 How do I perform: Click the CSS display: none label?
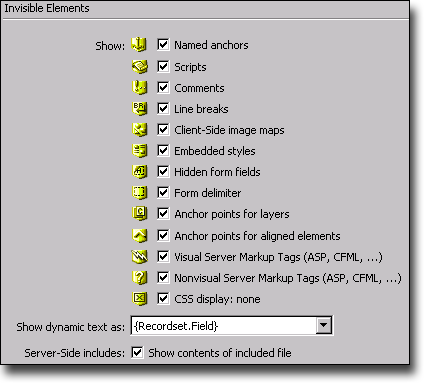tap(217, 299)
